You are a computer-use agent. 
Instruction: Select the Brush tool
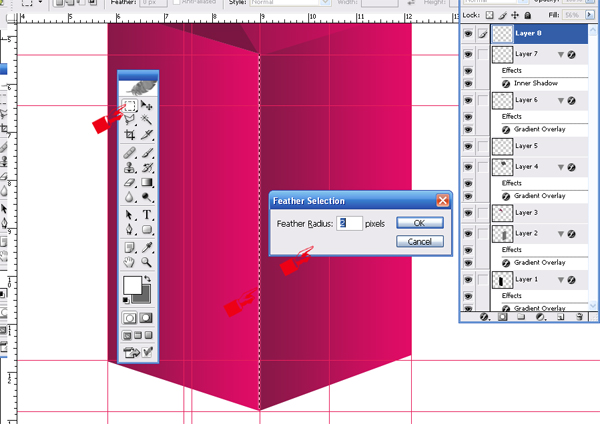coord(147,153)
